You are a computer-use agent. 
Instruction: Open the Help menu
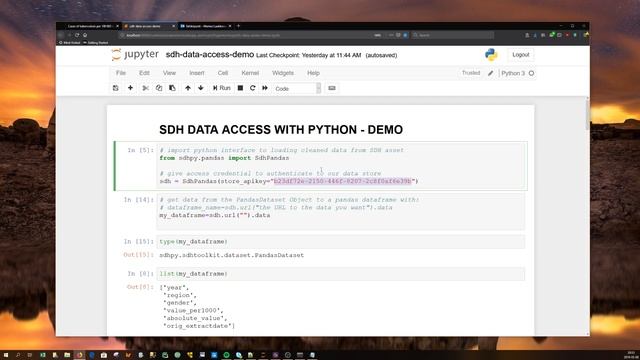(x=313, y=73)
